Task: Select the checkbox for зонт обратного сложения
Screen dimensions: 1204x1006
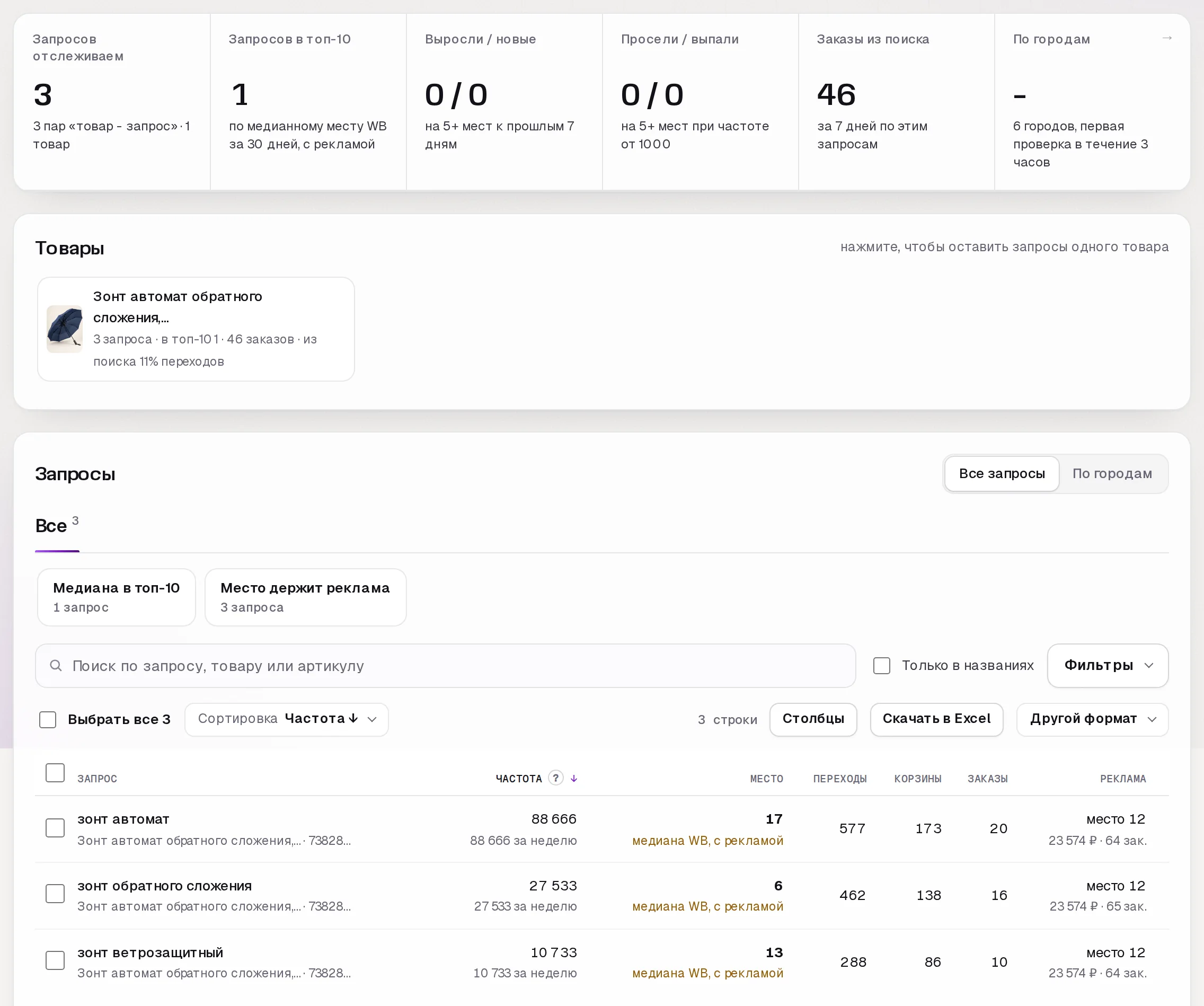Action: pyautogui.click(x=55, y=894)
